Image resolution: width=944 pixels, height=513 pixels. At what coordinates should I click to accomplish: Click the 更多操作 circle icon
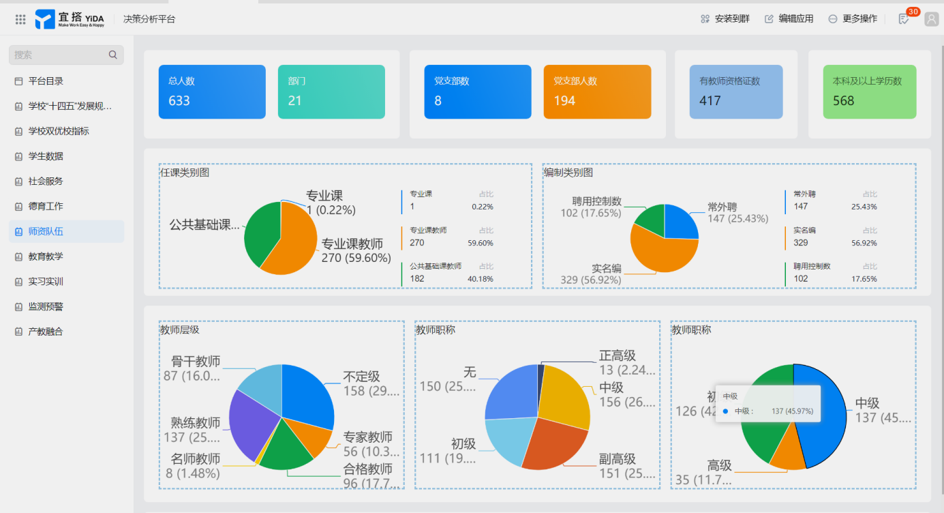[x=833, y=19]
